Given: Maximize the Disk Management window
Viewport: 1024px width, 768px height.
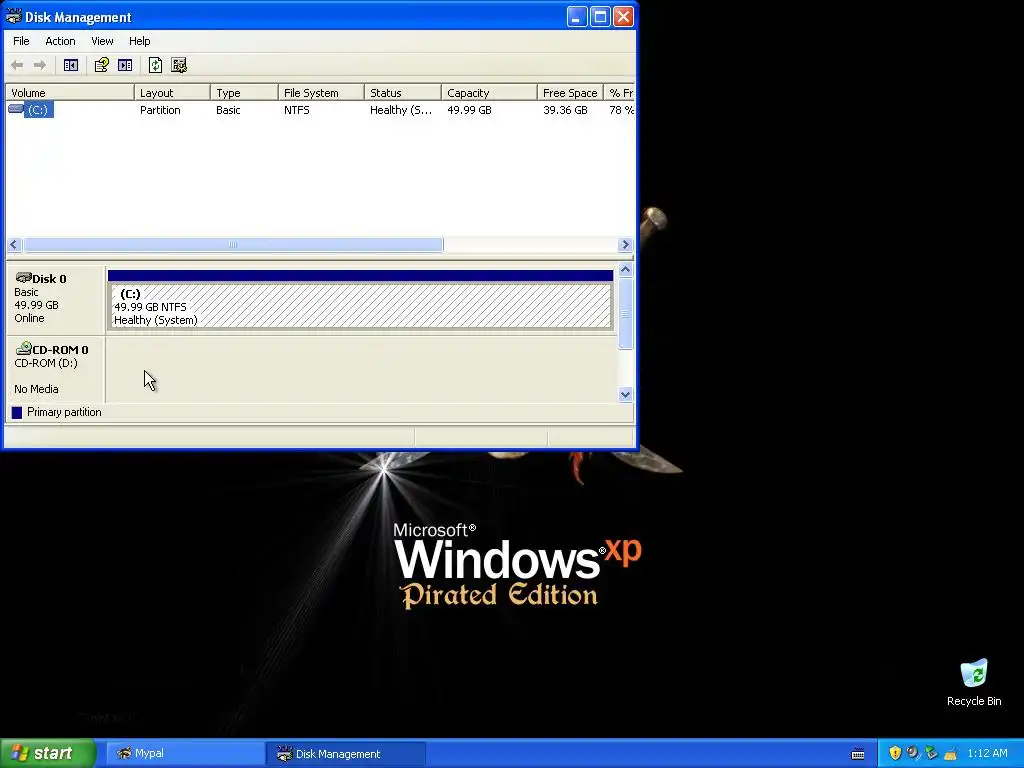Looking at the screenshot, I should point(600,16).
